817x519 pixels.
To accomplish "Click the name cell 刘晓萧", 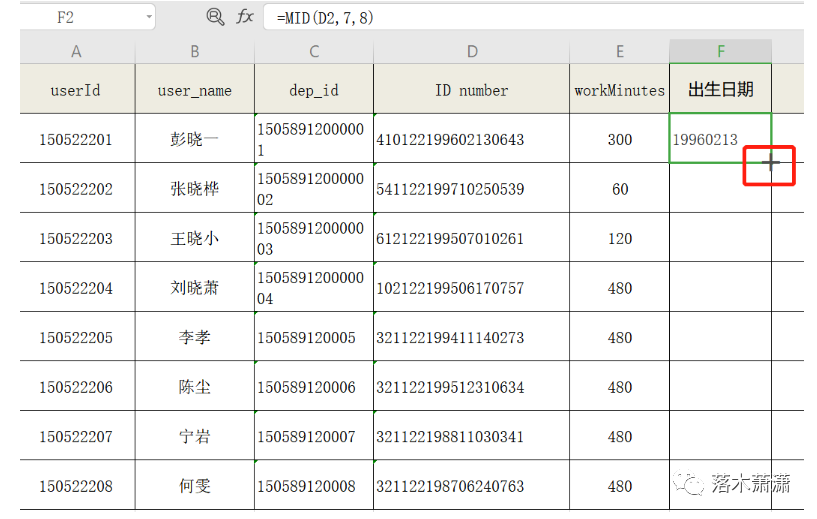I will pyautogui.click(x=195, y=287).
